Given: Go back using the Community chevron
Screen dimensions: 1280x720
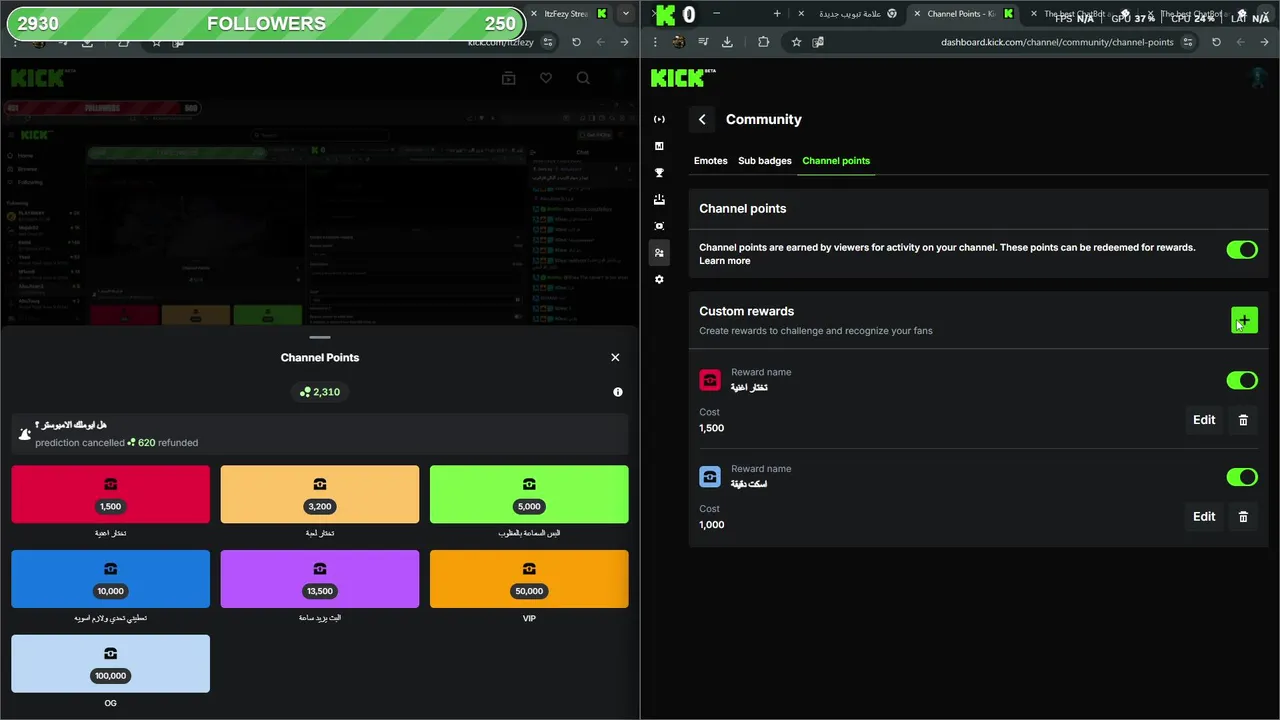Looking at the screenshot, I should pos(702,119).
